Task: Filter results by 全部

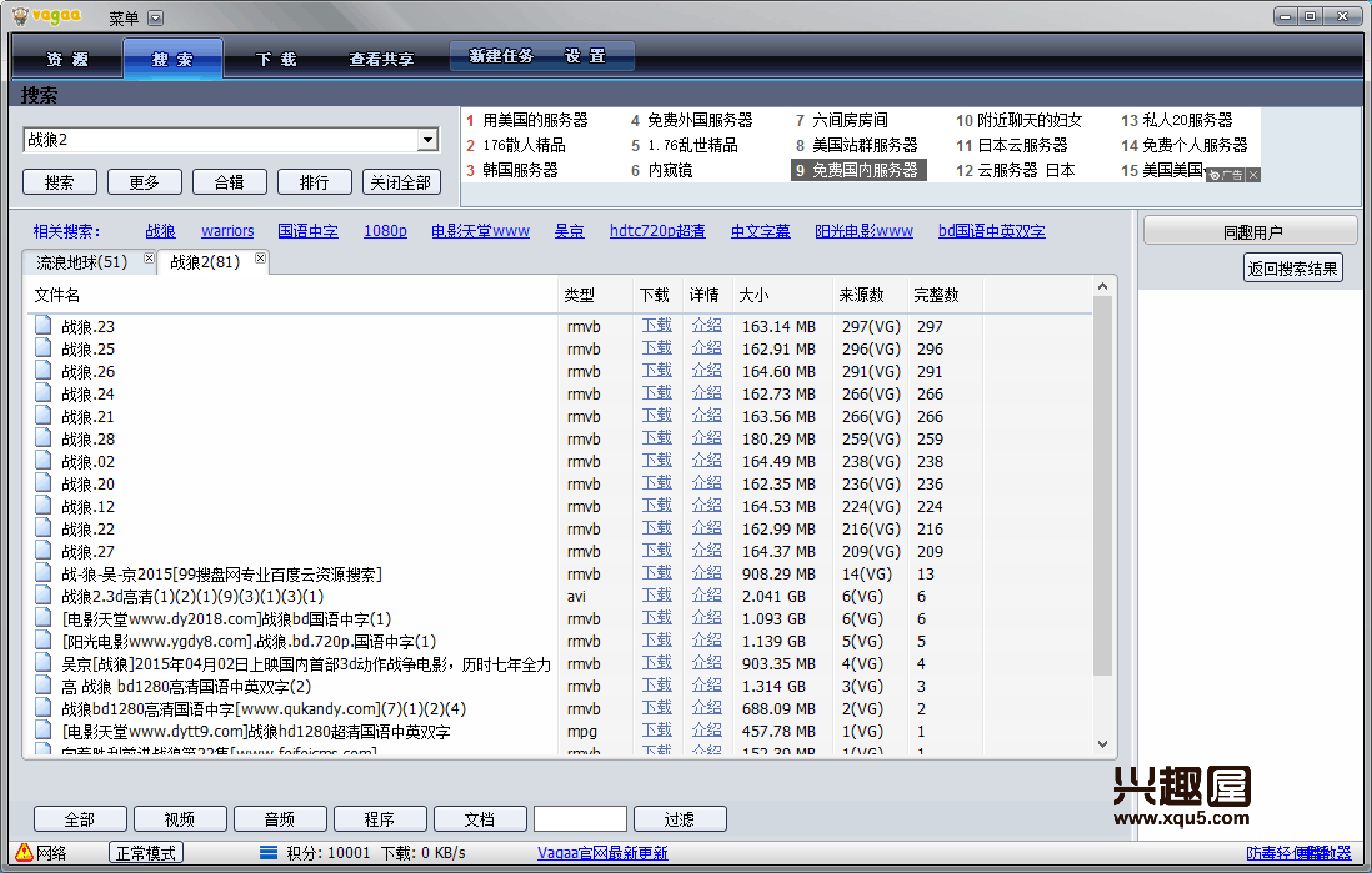Action: [81, 819]
